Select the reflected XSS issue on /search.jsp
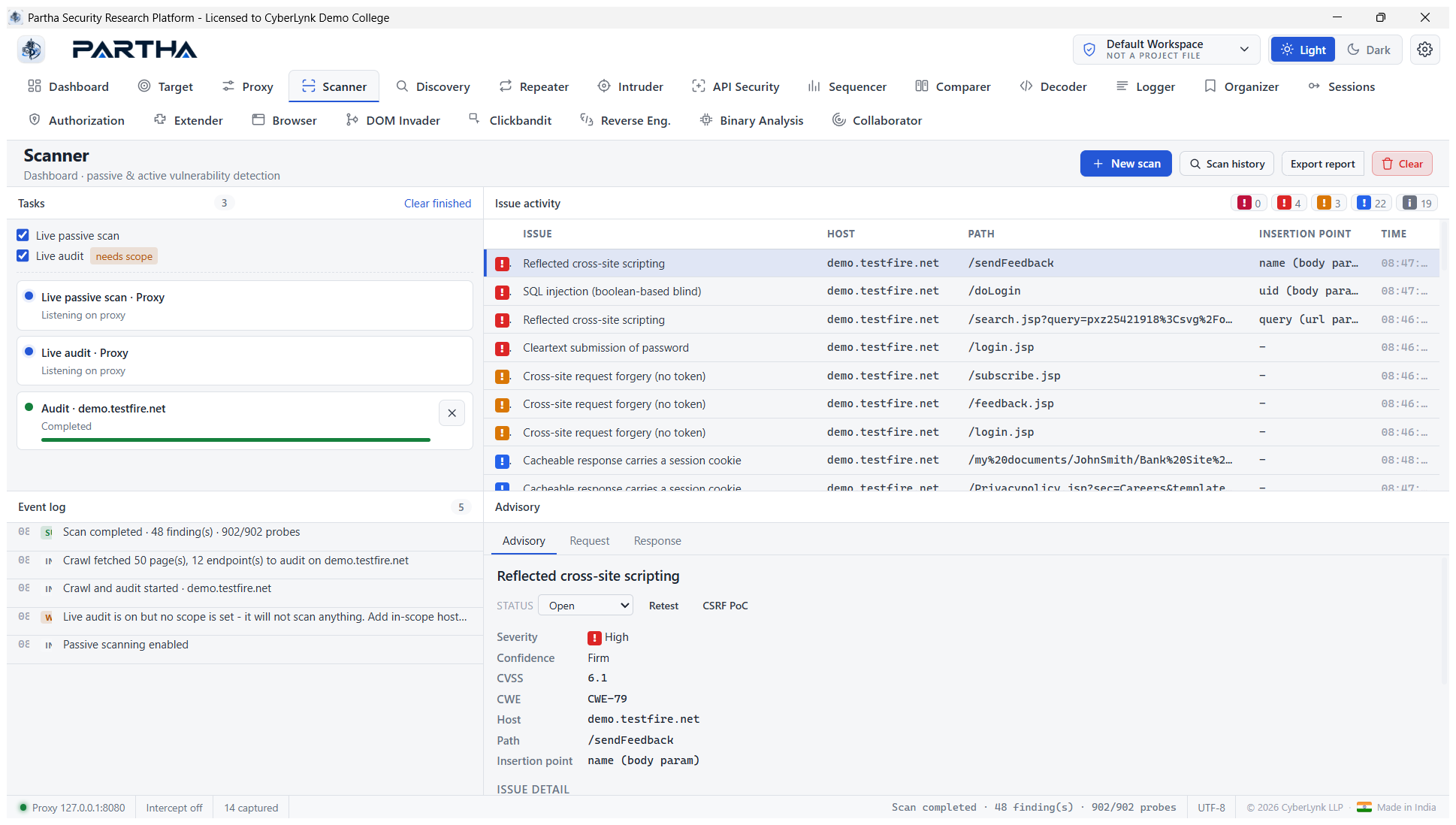The height and width of the screenshot is (825, 1456). [962, 319]
